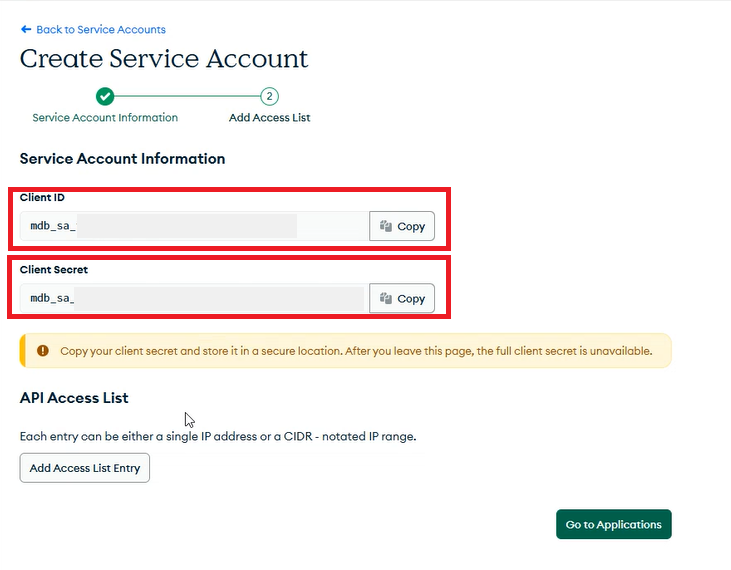Focus the Client ID text field
Image resolution: width=731 pixels, height=570 pixels.
click(x=194, y=226)
